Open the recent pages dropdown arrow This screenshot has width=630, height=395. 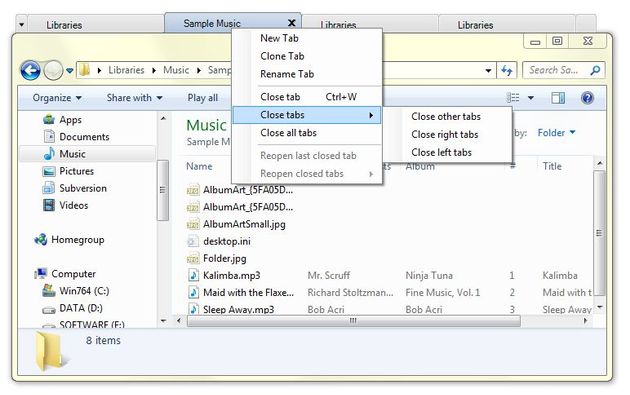70,71
